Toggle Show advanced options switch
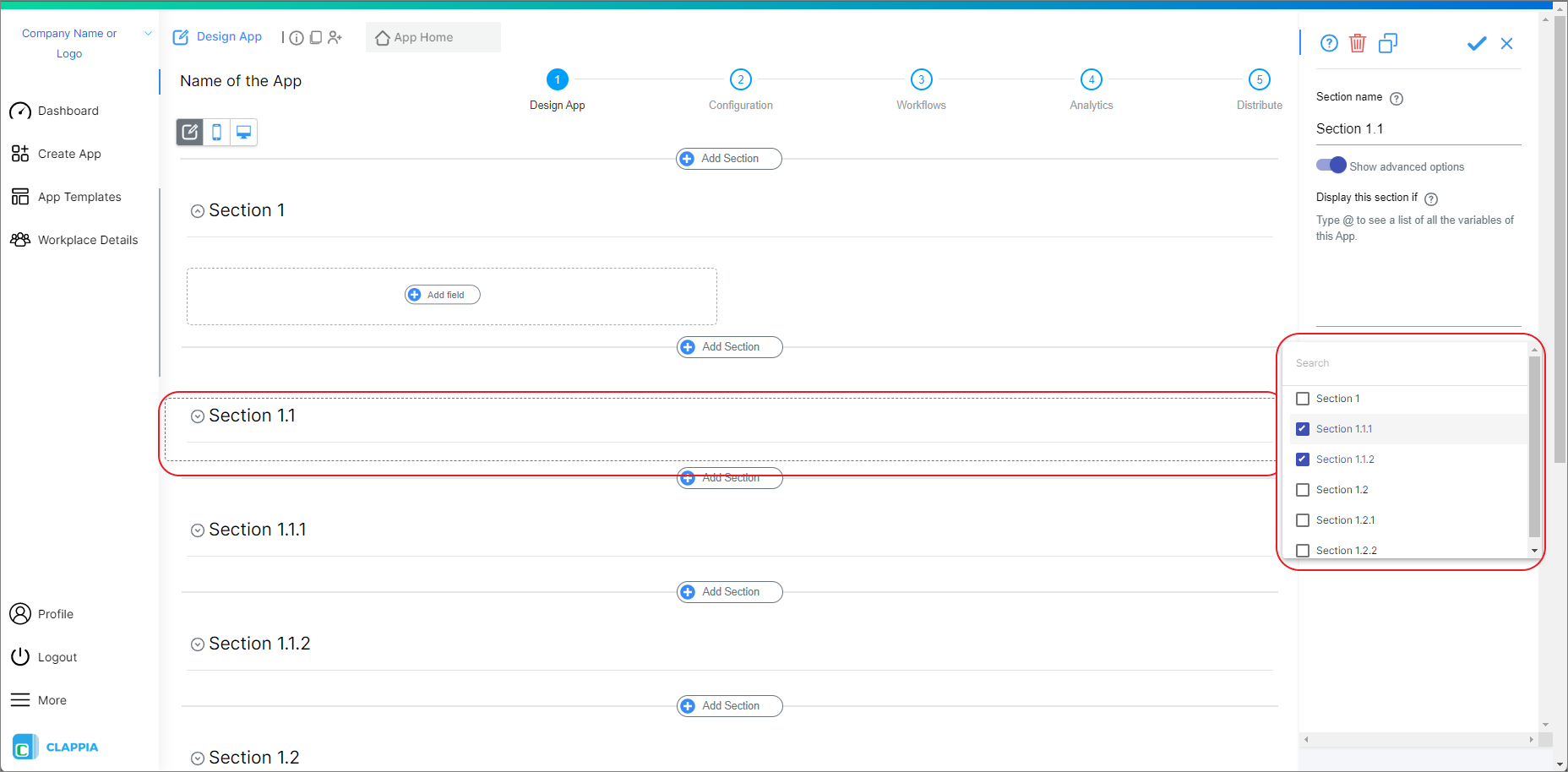The image size is (1568, 772). tap(1331, 166)
